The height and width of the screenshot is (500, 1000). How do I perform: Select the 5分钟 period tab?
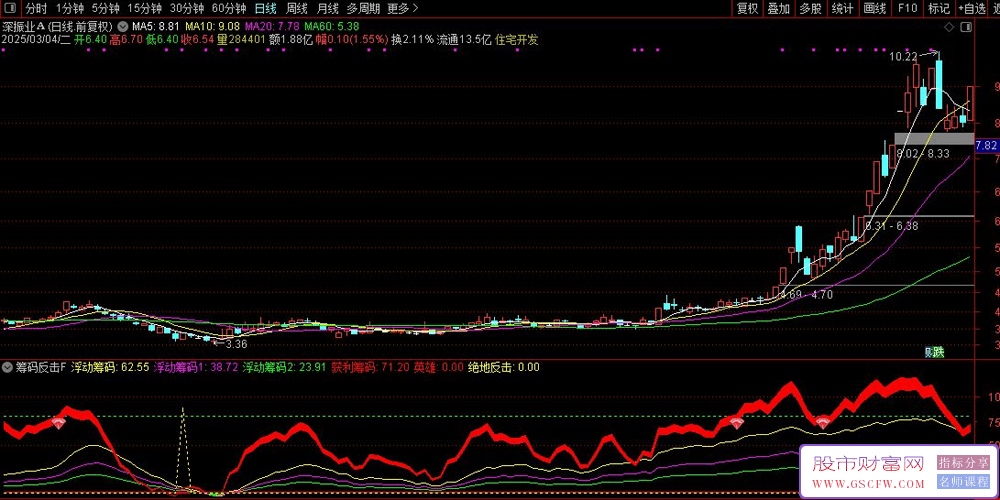[x=105, y=8]
